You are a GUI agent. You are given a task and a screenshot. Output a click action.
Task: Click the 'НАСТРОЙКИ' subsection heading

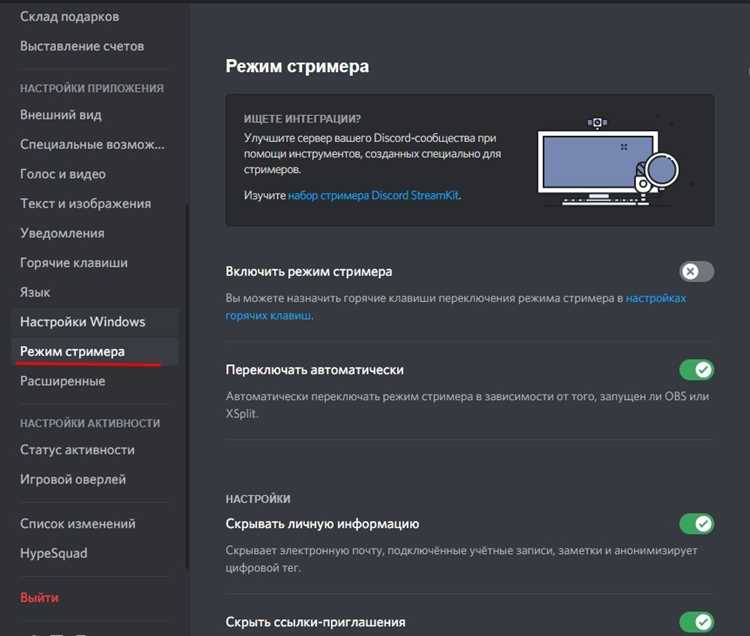(258, 499)
